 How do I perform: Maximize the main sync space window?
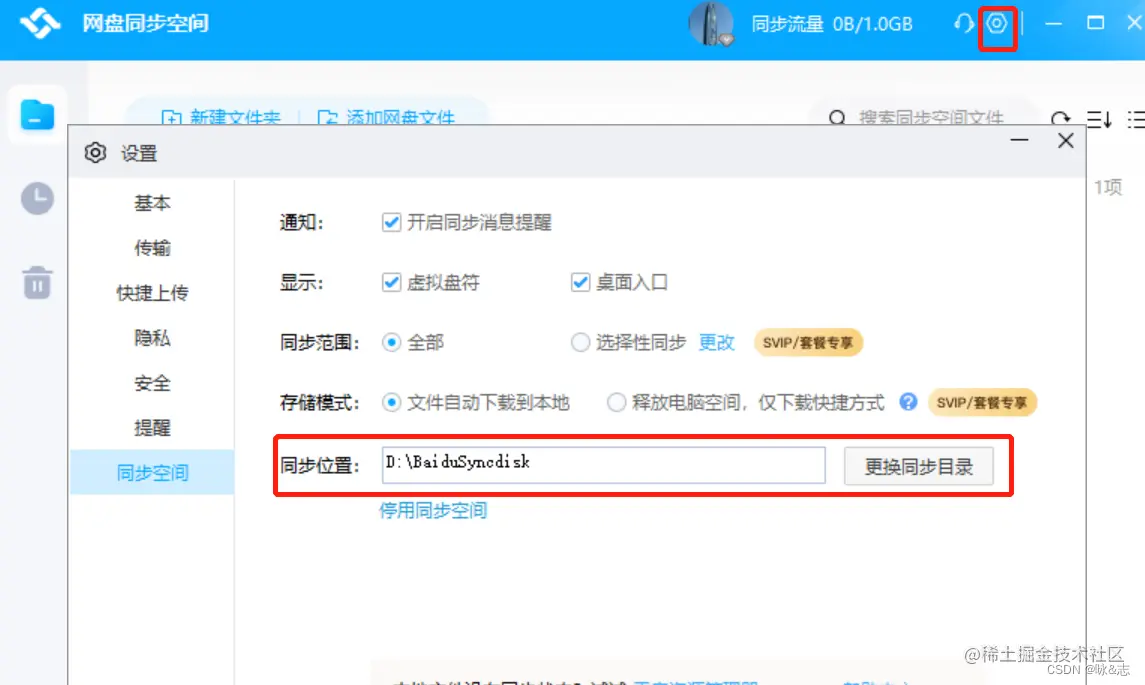1095,23
